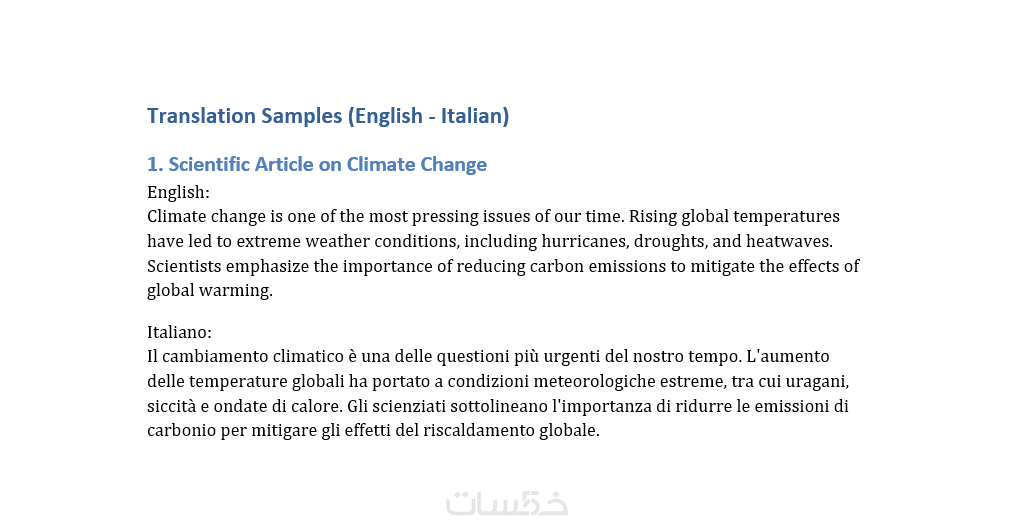The width and height of the screenshot is (1015, 527).
Task: Select the 'Scientific Article on Climate Change' heading
Action: [317, 165]
